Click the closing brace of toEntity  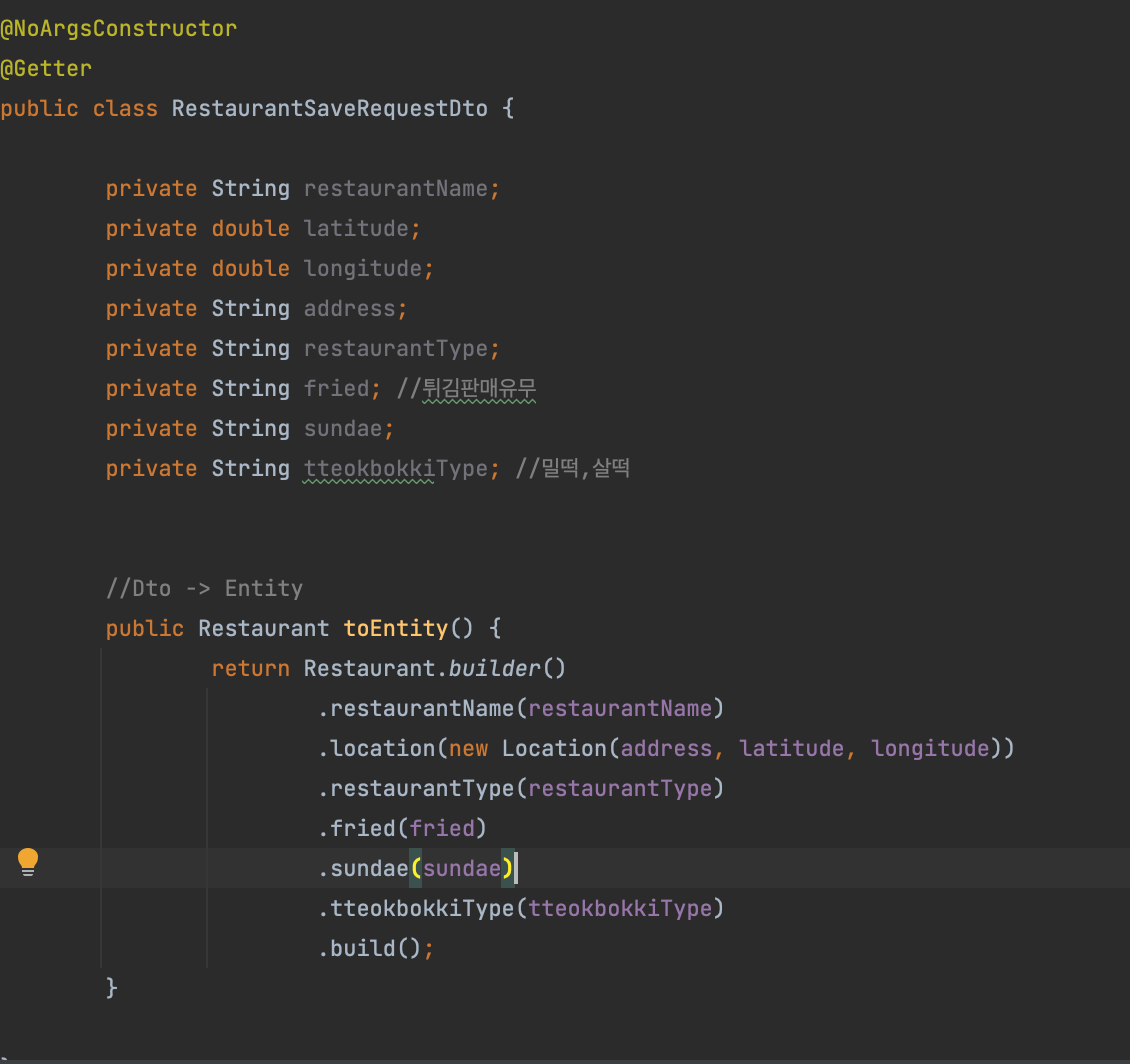[x=112, y=988]
